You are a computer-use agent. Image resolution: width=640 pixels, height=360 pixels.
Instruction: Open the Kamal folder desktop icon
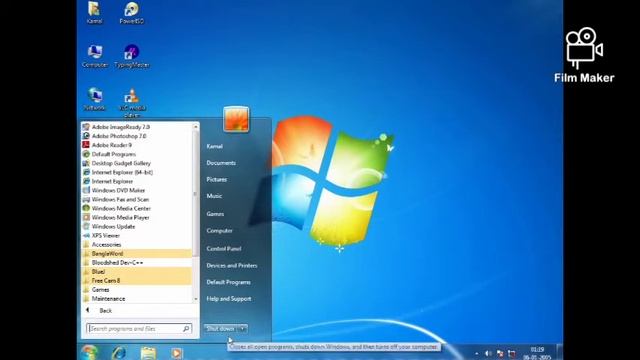[x=94, y=12]
